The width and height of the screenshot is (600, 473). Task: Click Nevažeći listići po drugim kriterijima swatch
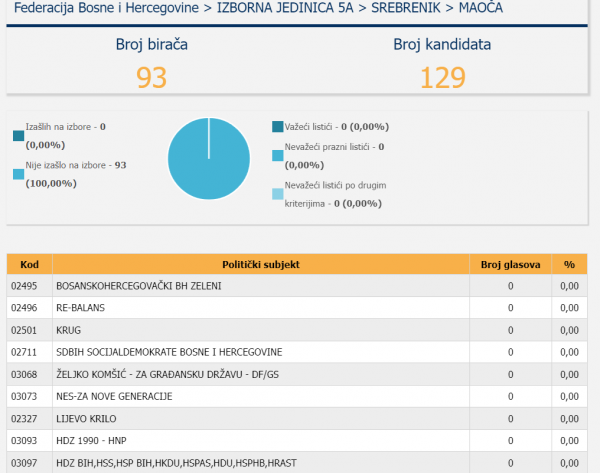[278, 194]
